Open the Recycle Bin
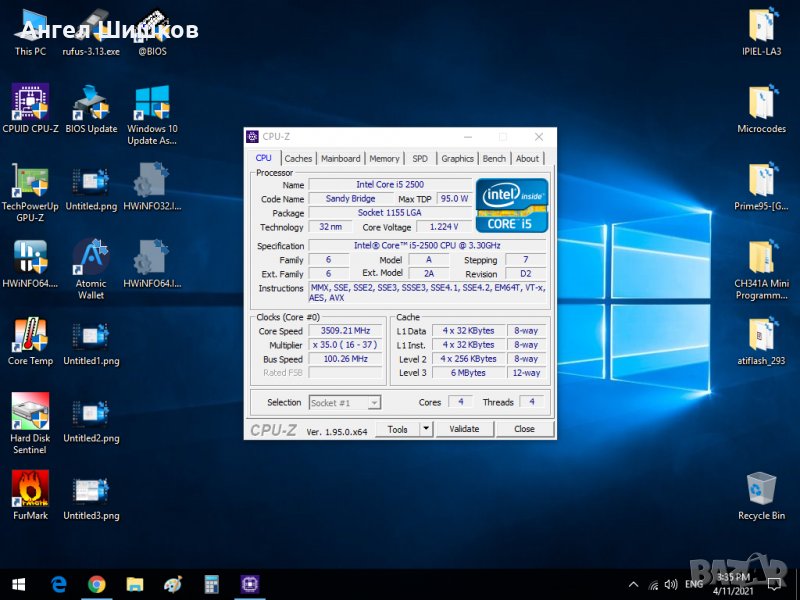Screen dimensions: 800x600 pos(761,490)
